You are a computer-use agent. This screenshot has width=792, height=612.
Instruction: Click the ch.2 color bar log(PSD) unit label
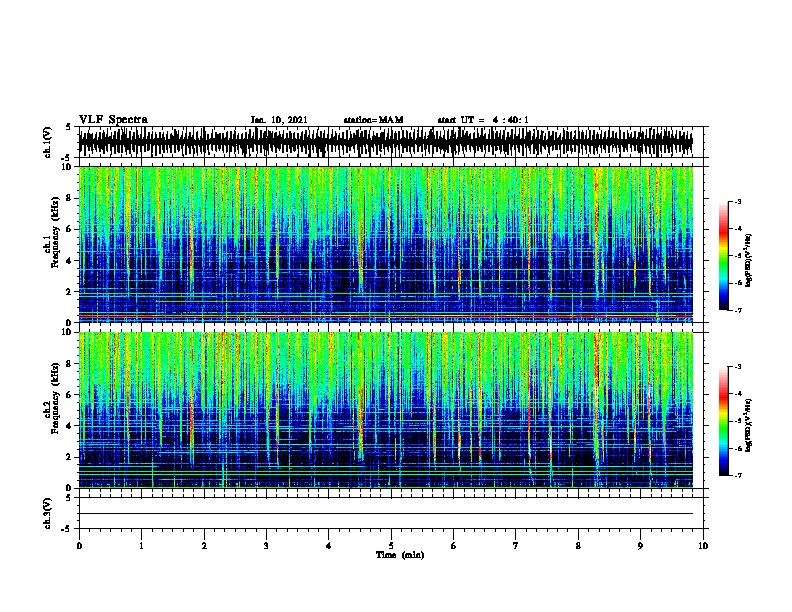[x=748, y=425]
